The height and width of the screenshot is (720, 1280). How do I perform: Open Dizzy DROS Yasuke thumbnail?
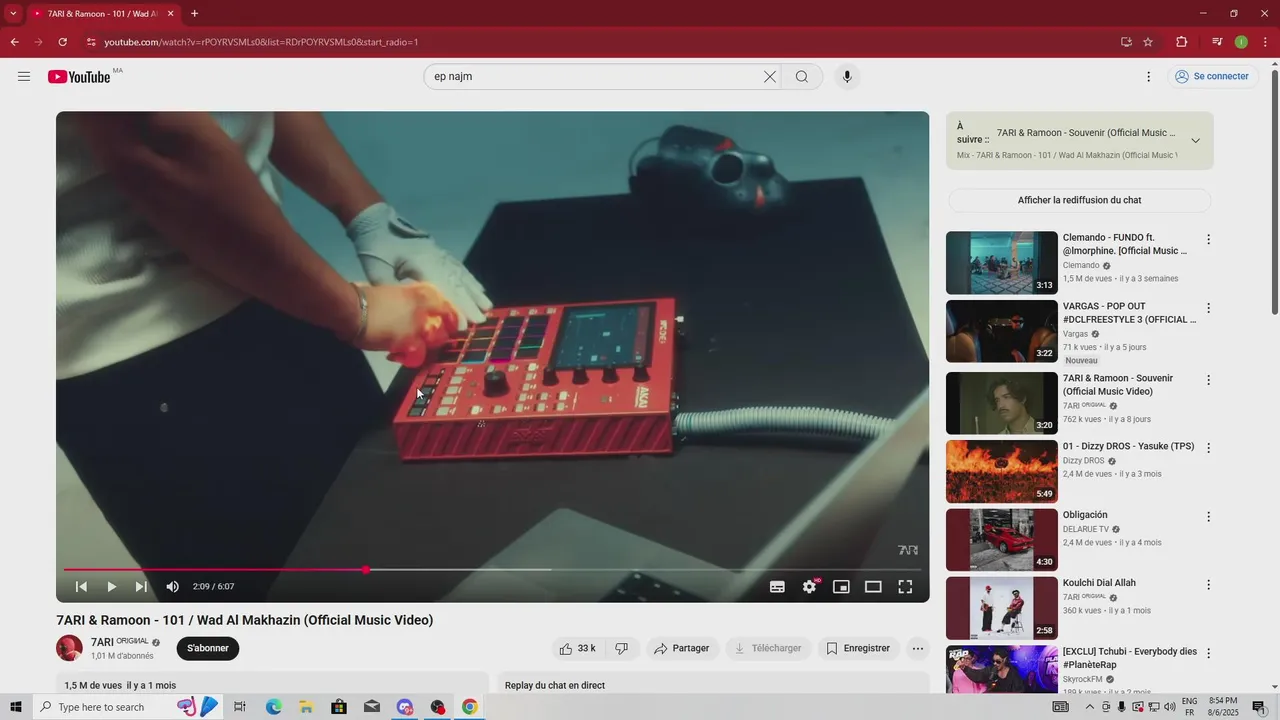click(x=1001, y=471)
